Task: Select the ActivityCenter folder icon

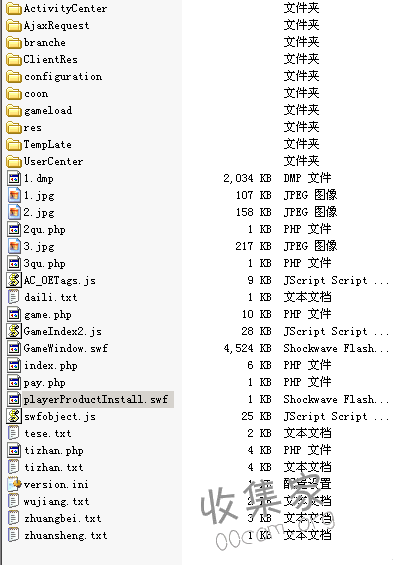Action: coord(14,9)
